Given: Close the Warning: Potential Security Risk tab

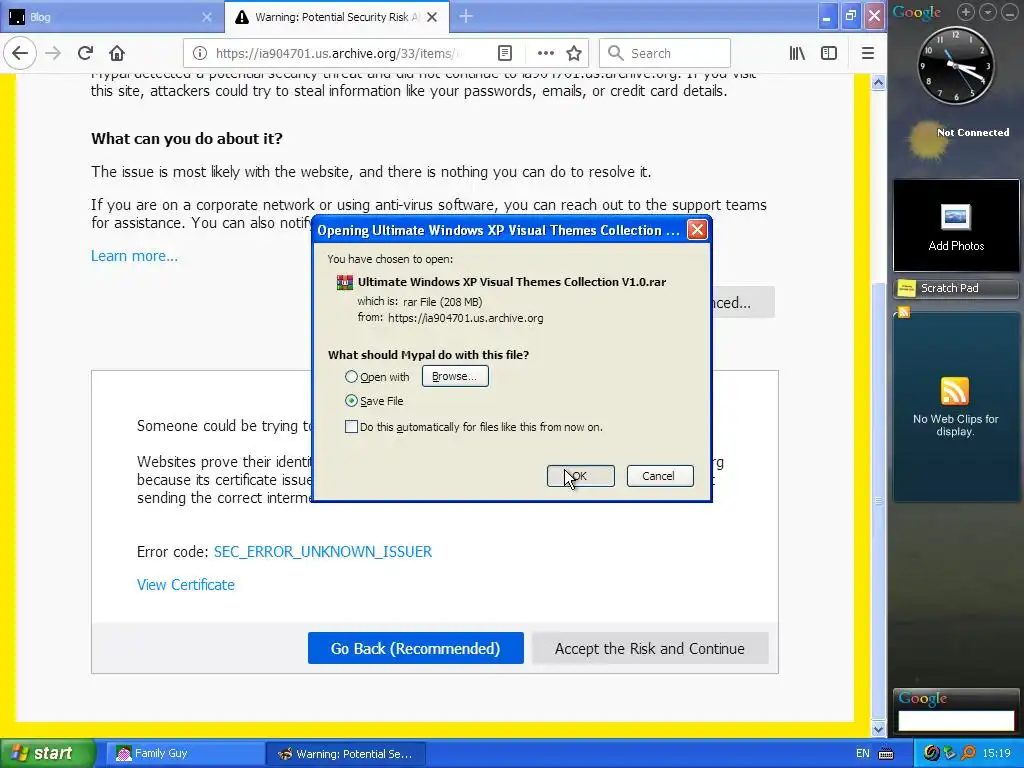Looking at the screenshot, I should pyautogui.click(x=432, y=17).
